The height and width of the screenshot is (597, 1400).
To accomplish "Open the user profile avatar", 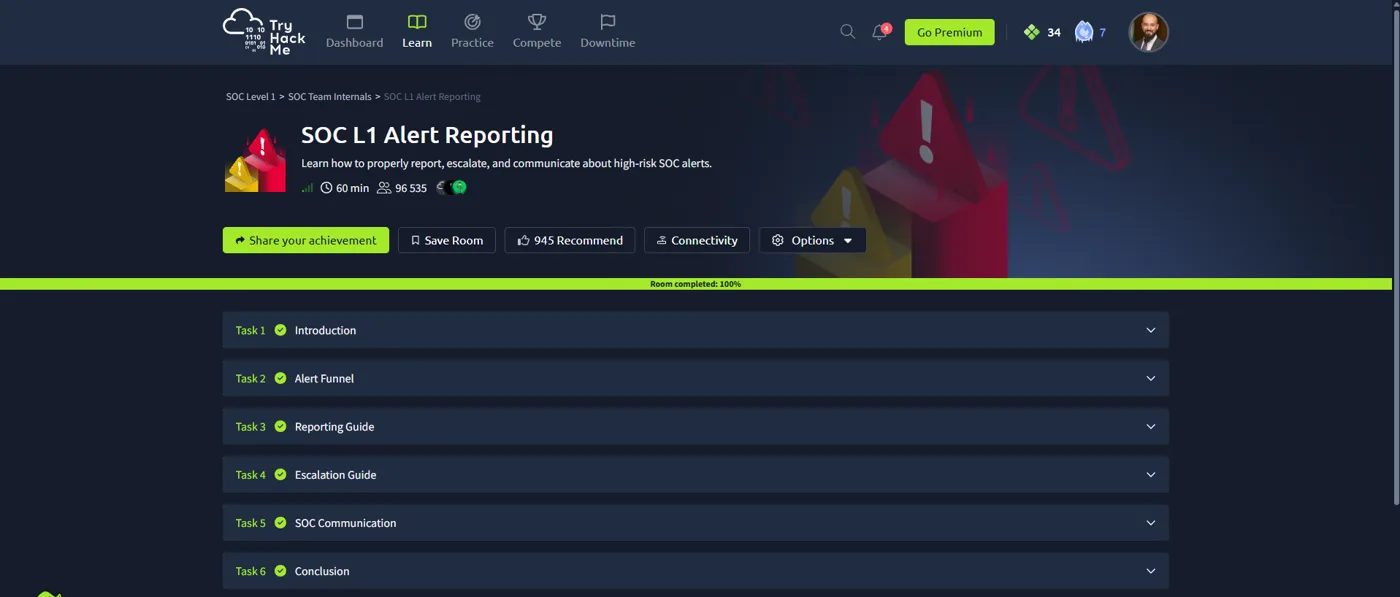I will click(x=1148, y=32).
